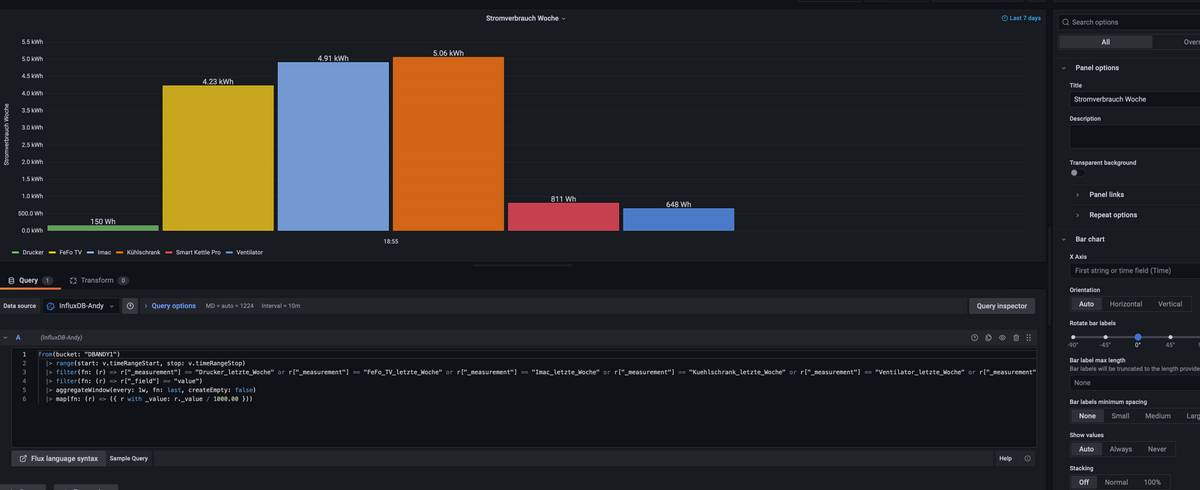Click the query name A label
This screenshot has width=1200, height=490.
(18, 338)
